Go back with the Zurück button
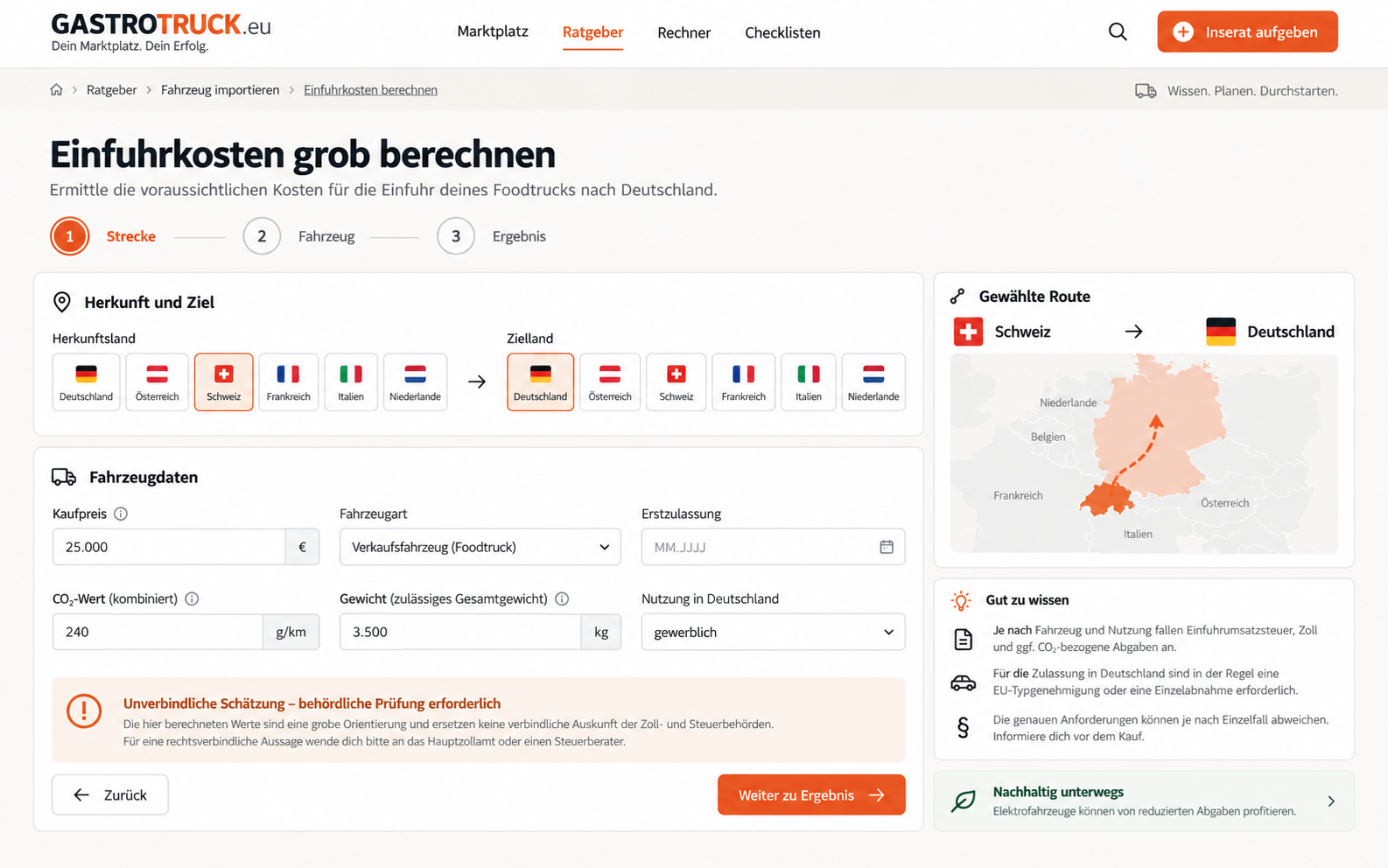This screenshot has height=868, width=1388. pos(110,794)
